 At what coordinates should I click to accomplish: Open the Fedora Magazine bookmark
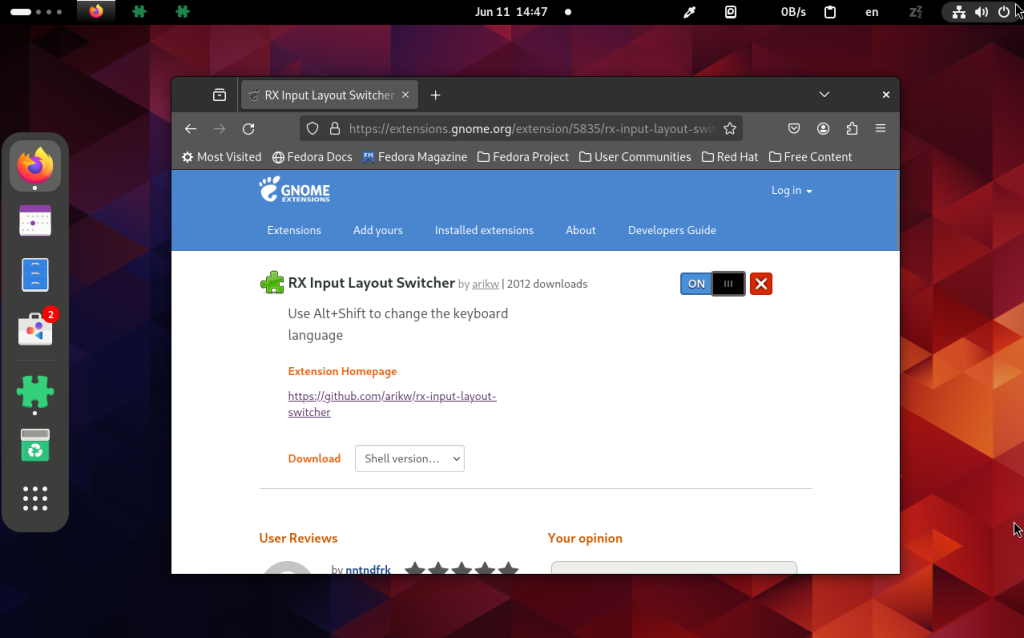pos(415,157)
